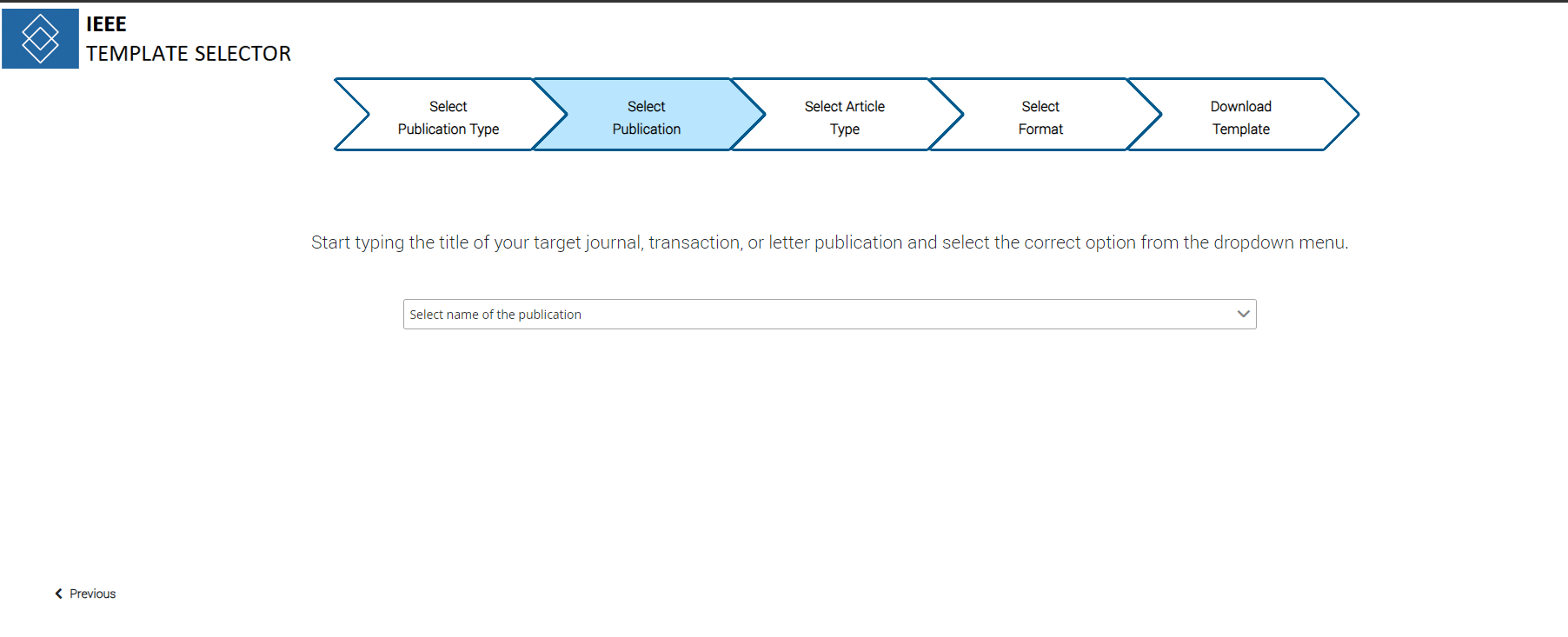Click the Previous link
The height and width of the screenshot is (637, 1568).
click(85, 594)
